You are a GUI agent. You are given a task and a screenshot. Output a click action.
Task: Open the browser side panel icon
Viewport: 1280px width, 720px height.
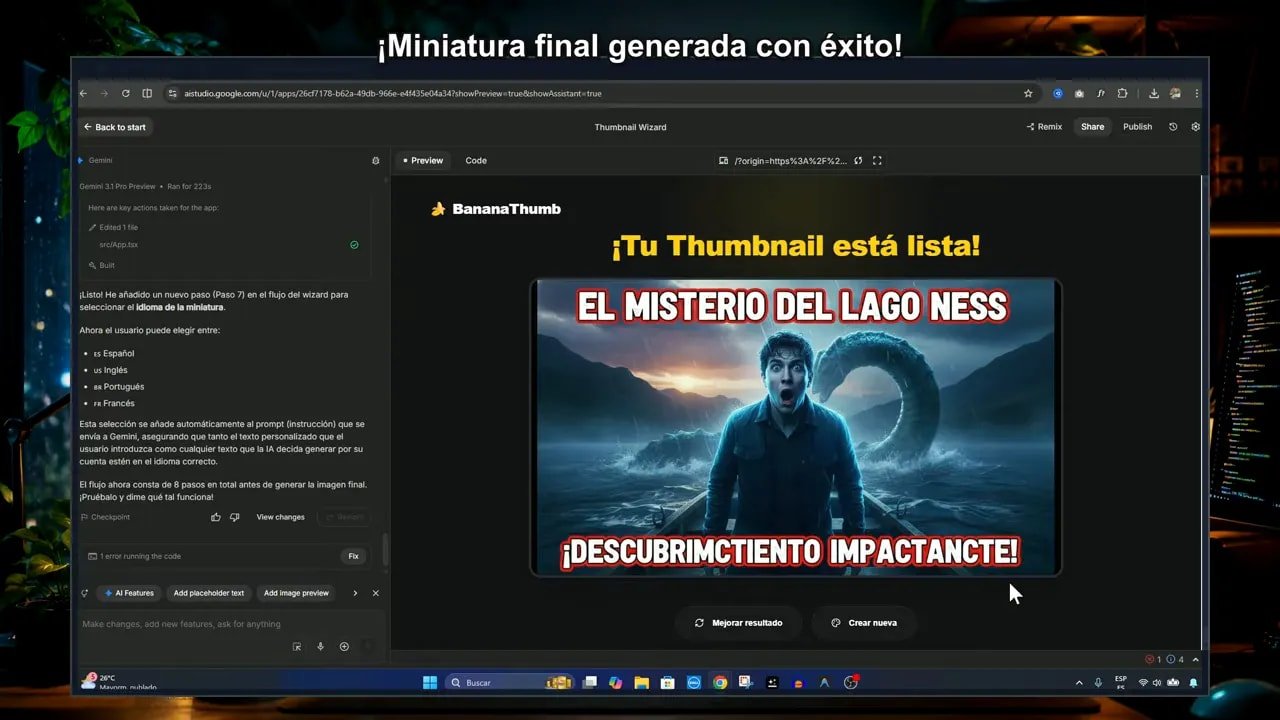pos(147,93)
